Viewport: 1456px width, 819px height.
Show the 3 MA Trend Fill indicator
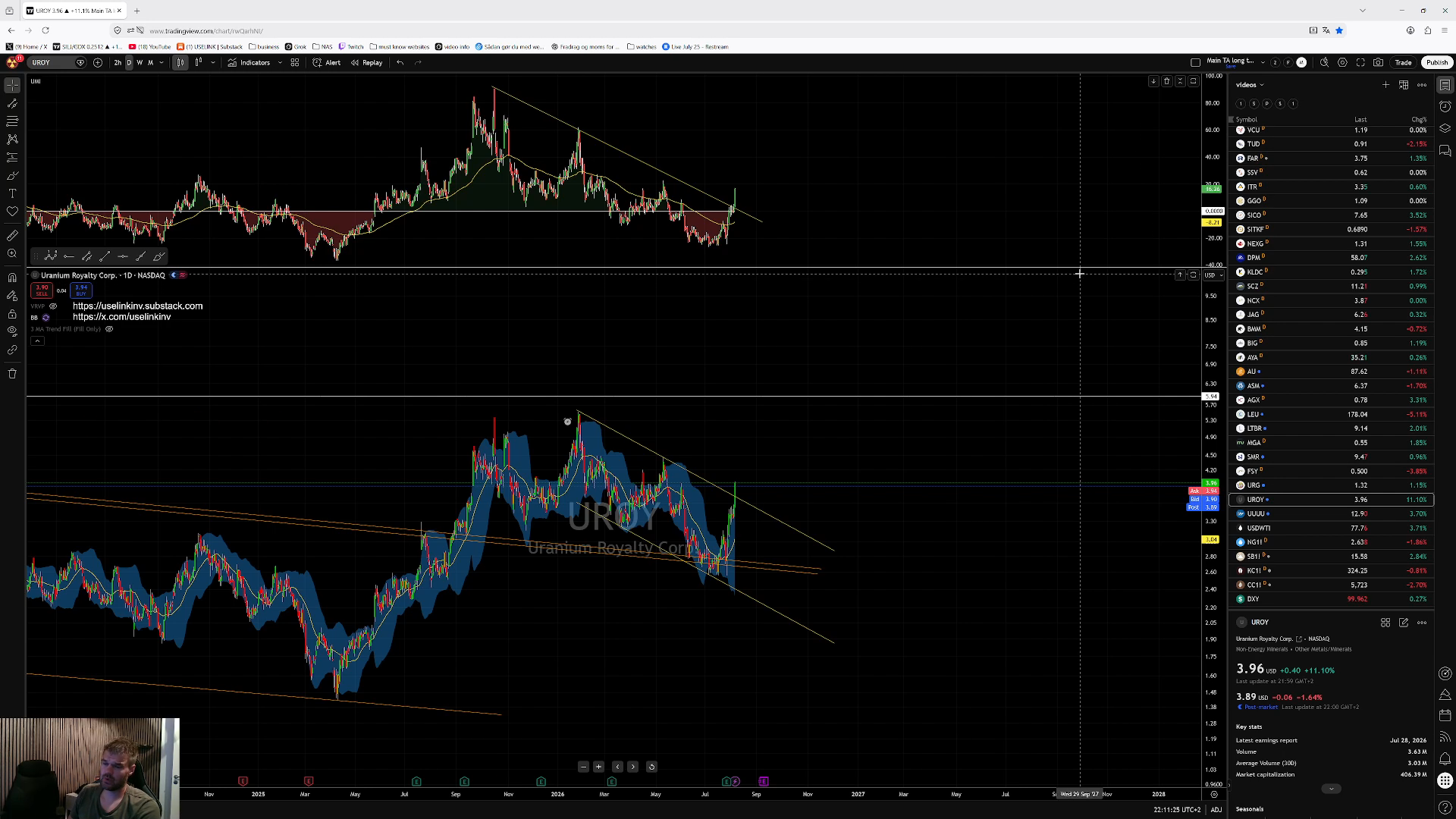(109, 329)
